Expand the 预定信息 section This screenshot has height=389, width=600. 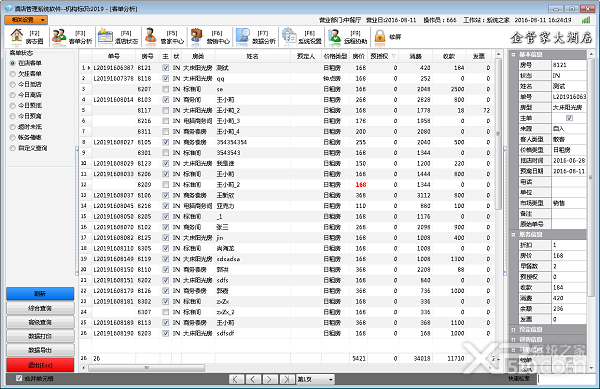(514, 329)
